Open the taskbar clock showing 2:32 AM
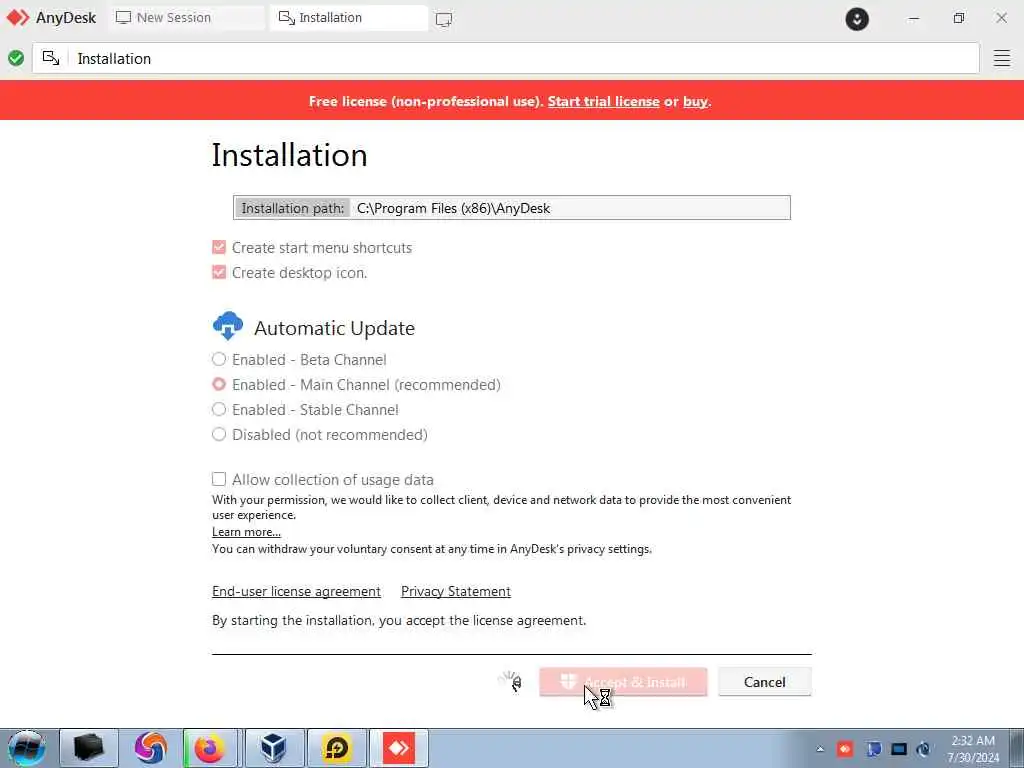Image resolution: width=1024 pixels, height=768 pixels. (973, 748)
